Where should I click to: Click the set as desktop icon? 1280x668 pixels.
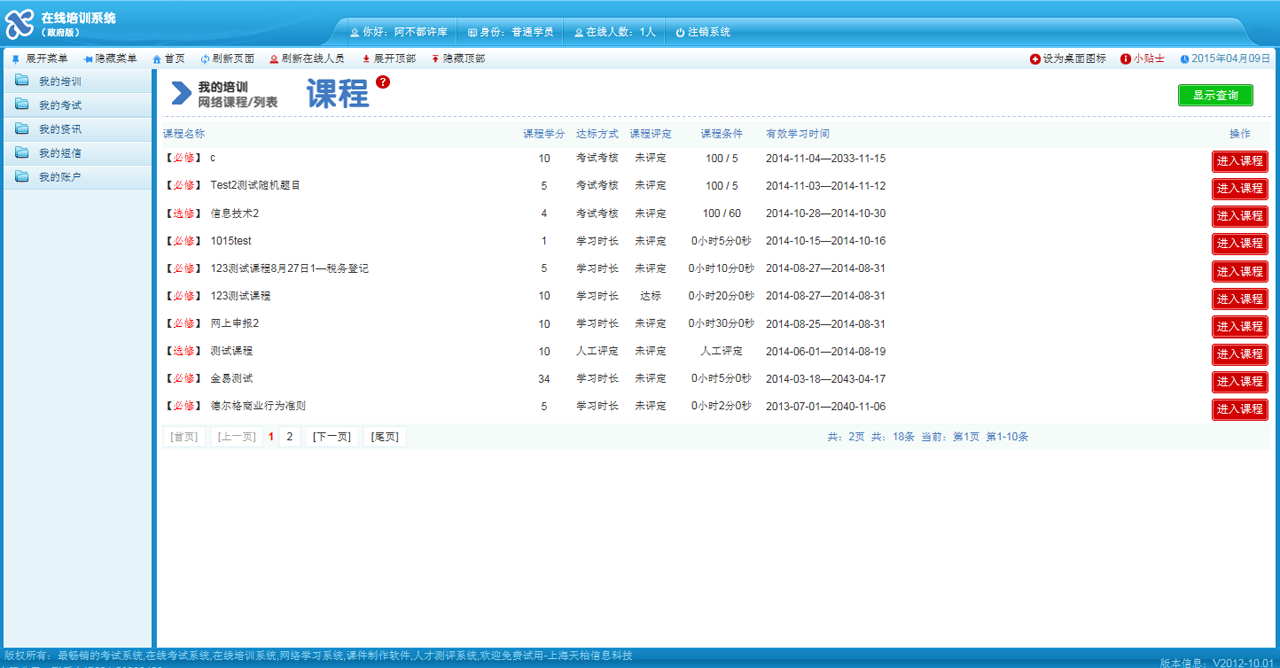click(x=1035, y=59)
